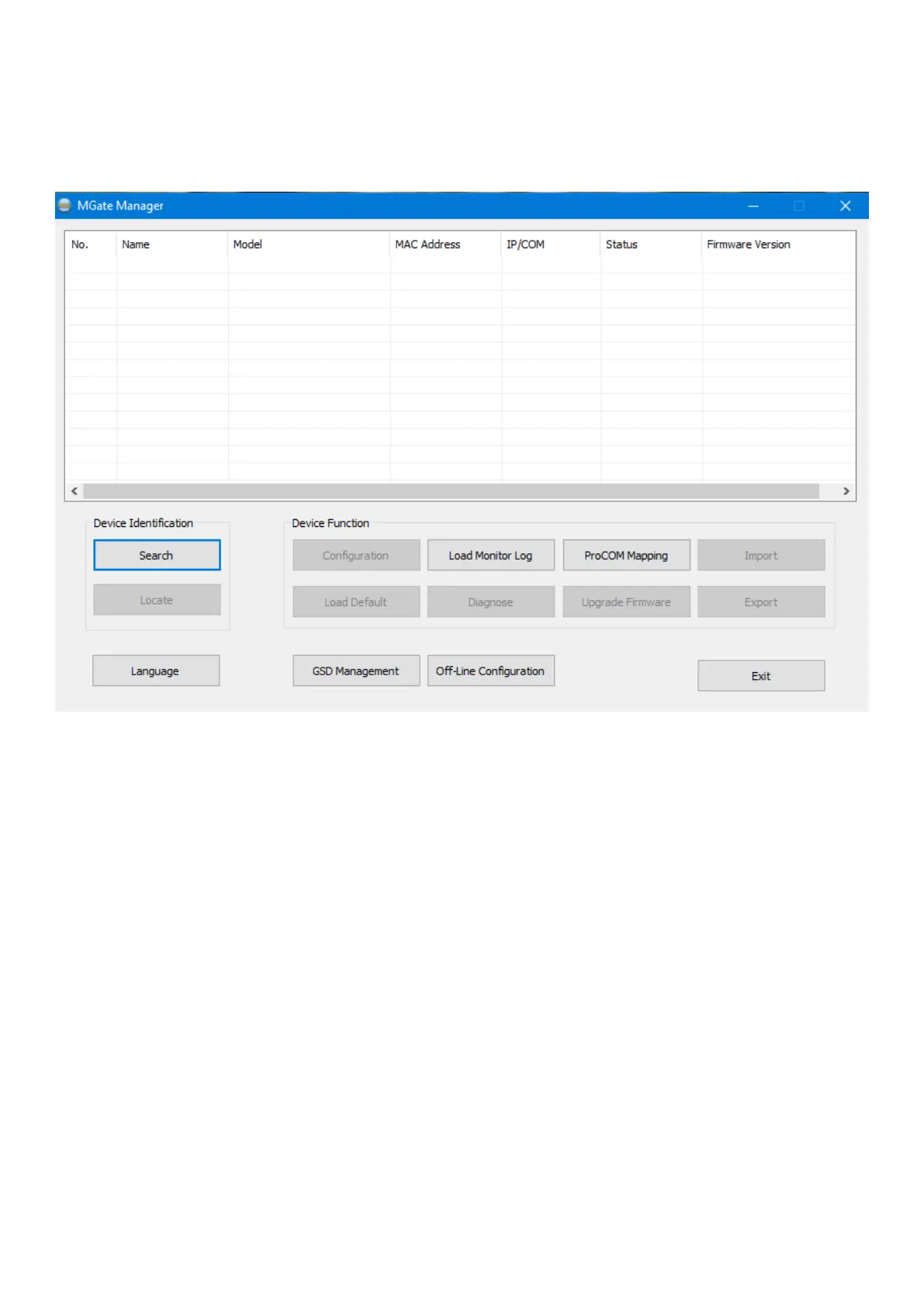Click the Firmware Version column header

click(x=748, y=244)
